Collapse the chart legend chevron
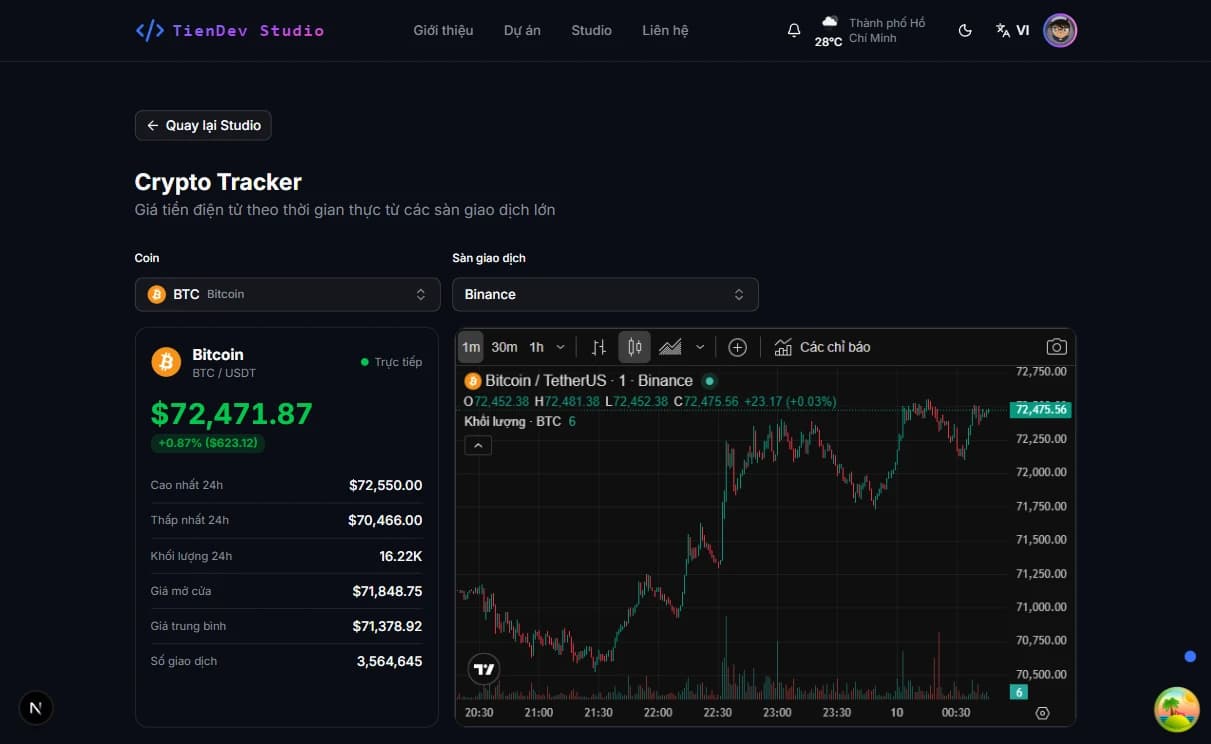This screenshot has width=1211, height=744. point(478,445)
